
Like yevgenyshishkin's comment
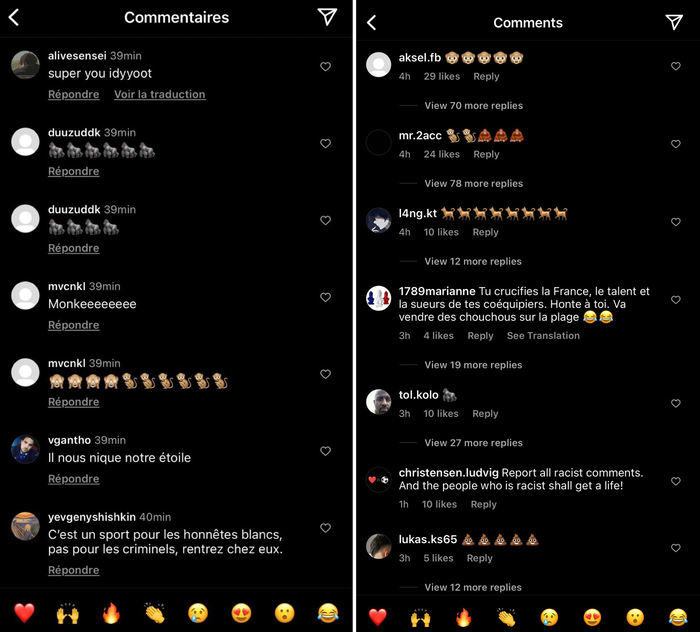click(325, 528)
